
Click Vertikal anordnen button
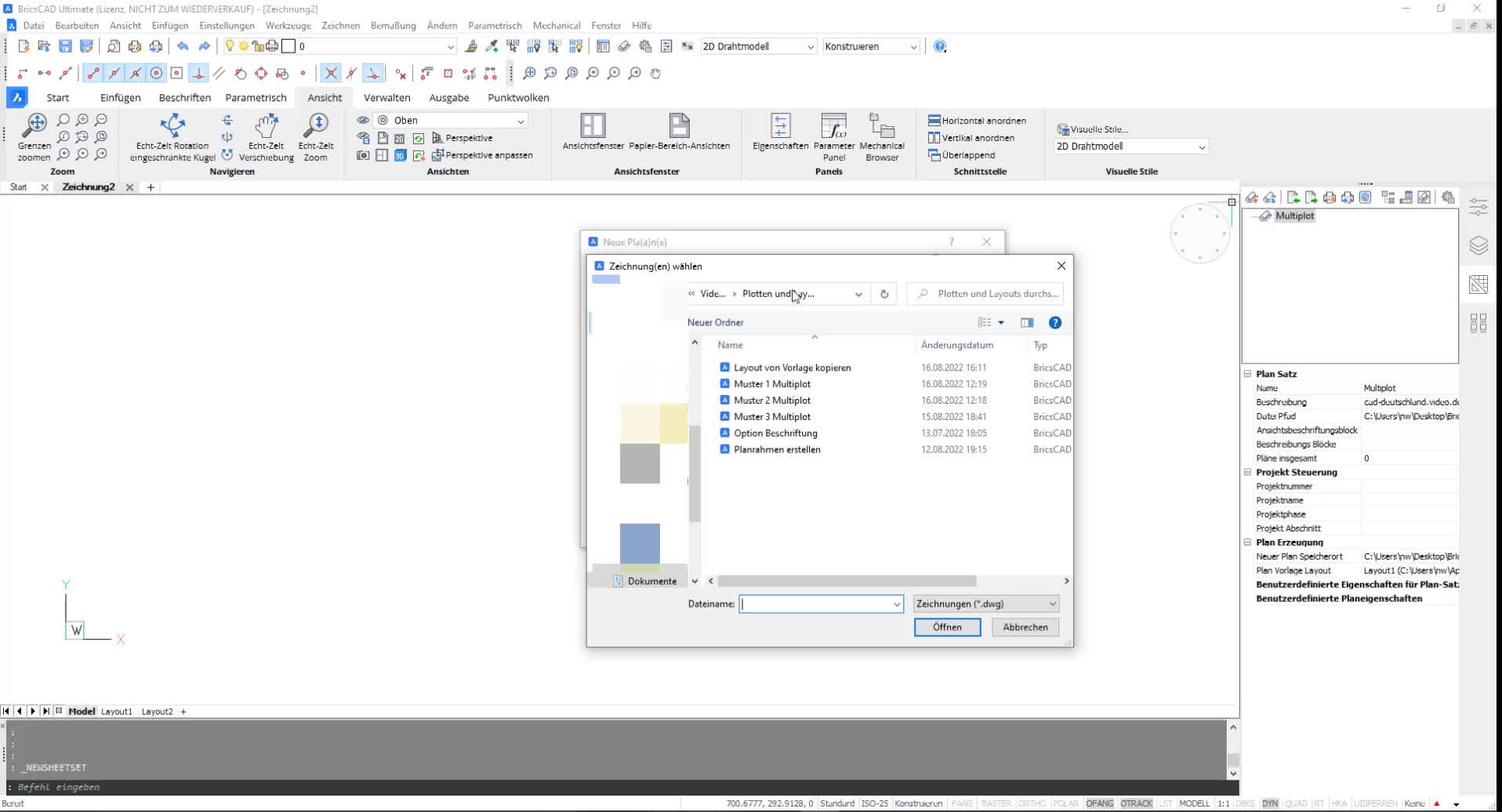[x=971, y=138]
